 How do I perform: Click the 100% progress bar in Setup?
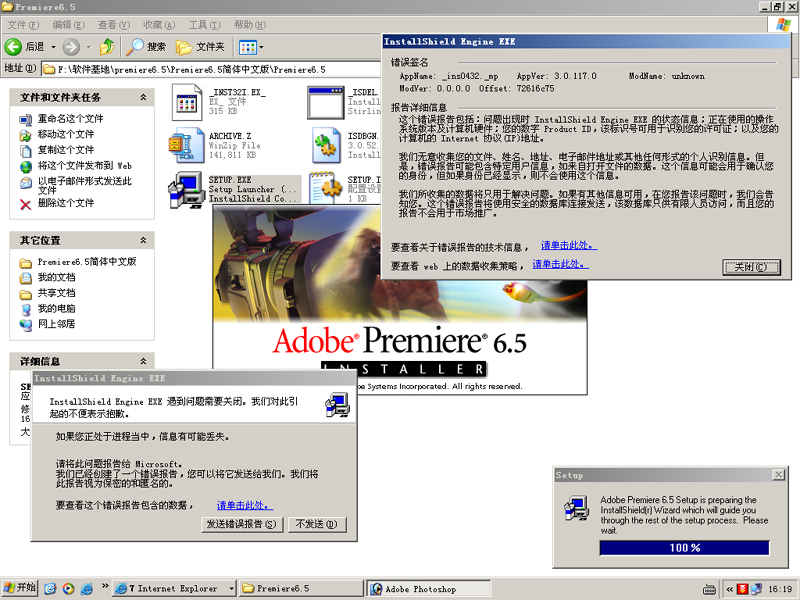(685, 547)
